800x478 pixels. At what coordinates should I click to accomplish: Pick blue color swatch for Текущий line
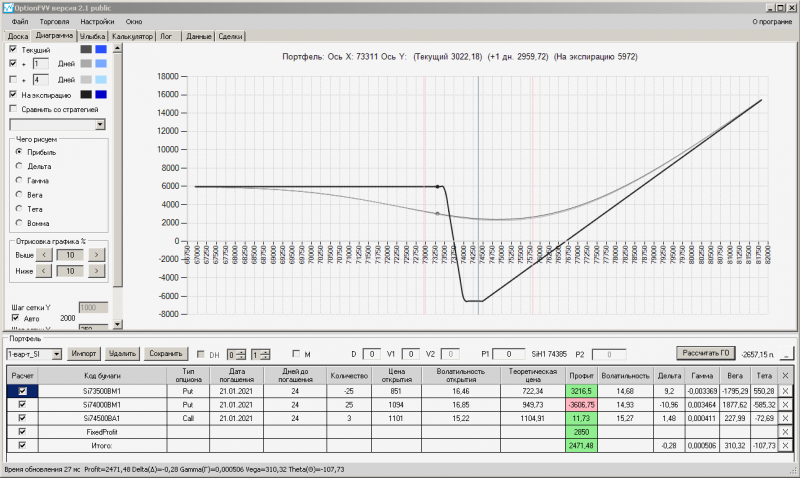[101, 49]
